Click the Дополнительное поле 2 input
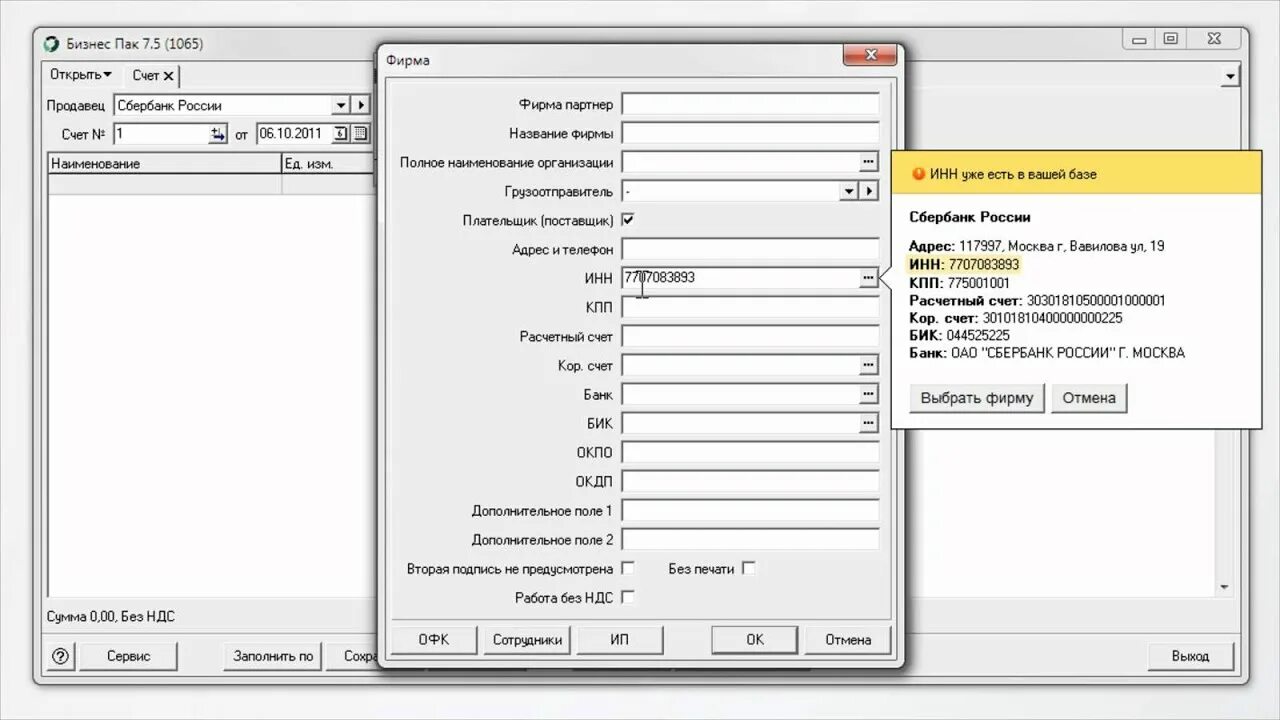The image size is (1280, 720). point(750,539)
